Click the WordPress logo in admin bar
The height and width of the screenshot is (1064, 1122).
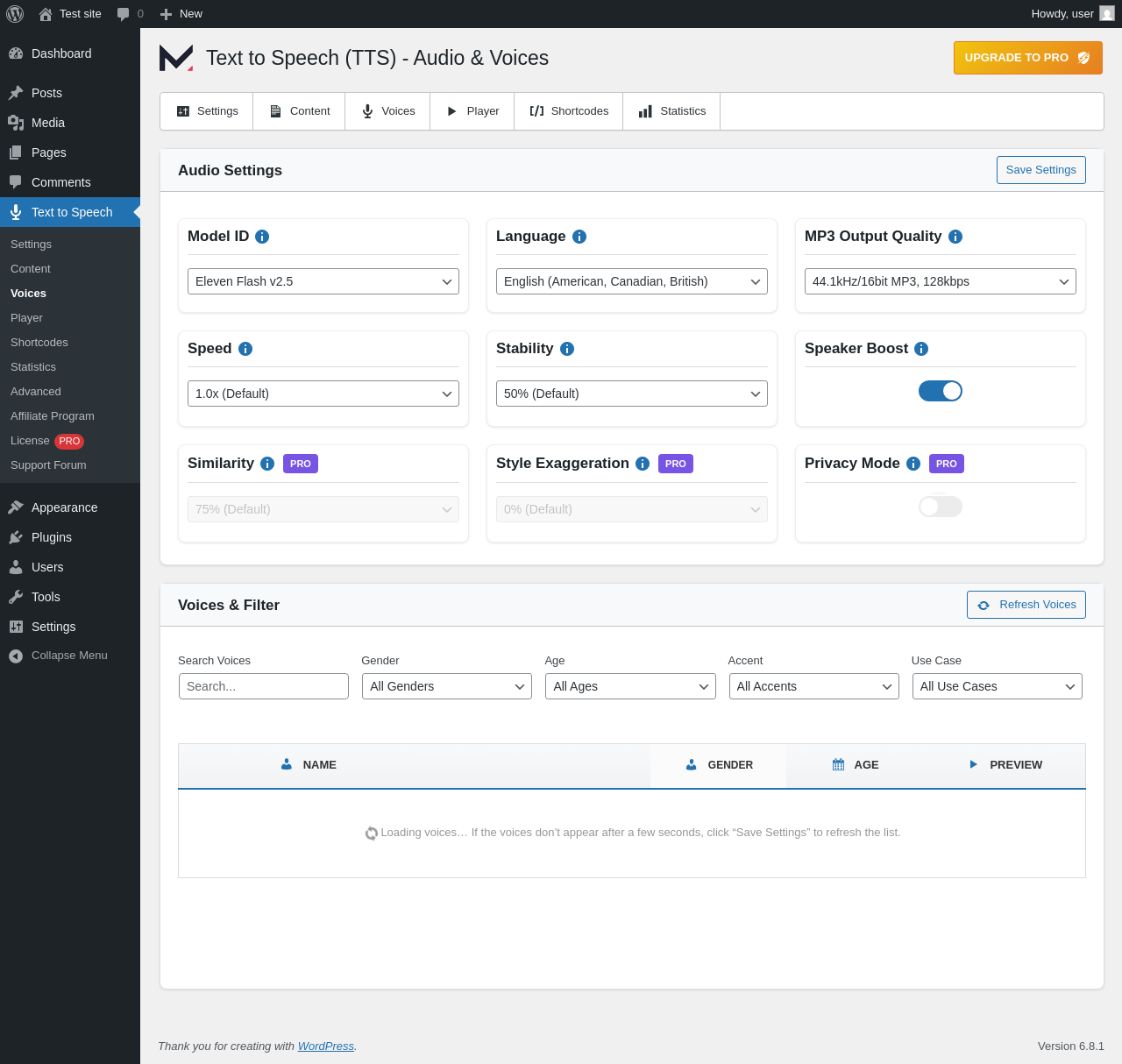pos(15,14)
